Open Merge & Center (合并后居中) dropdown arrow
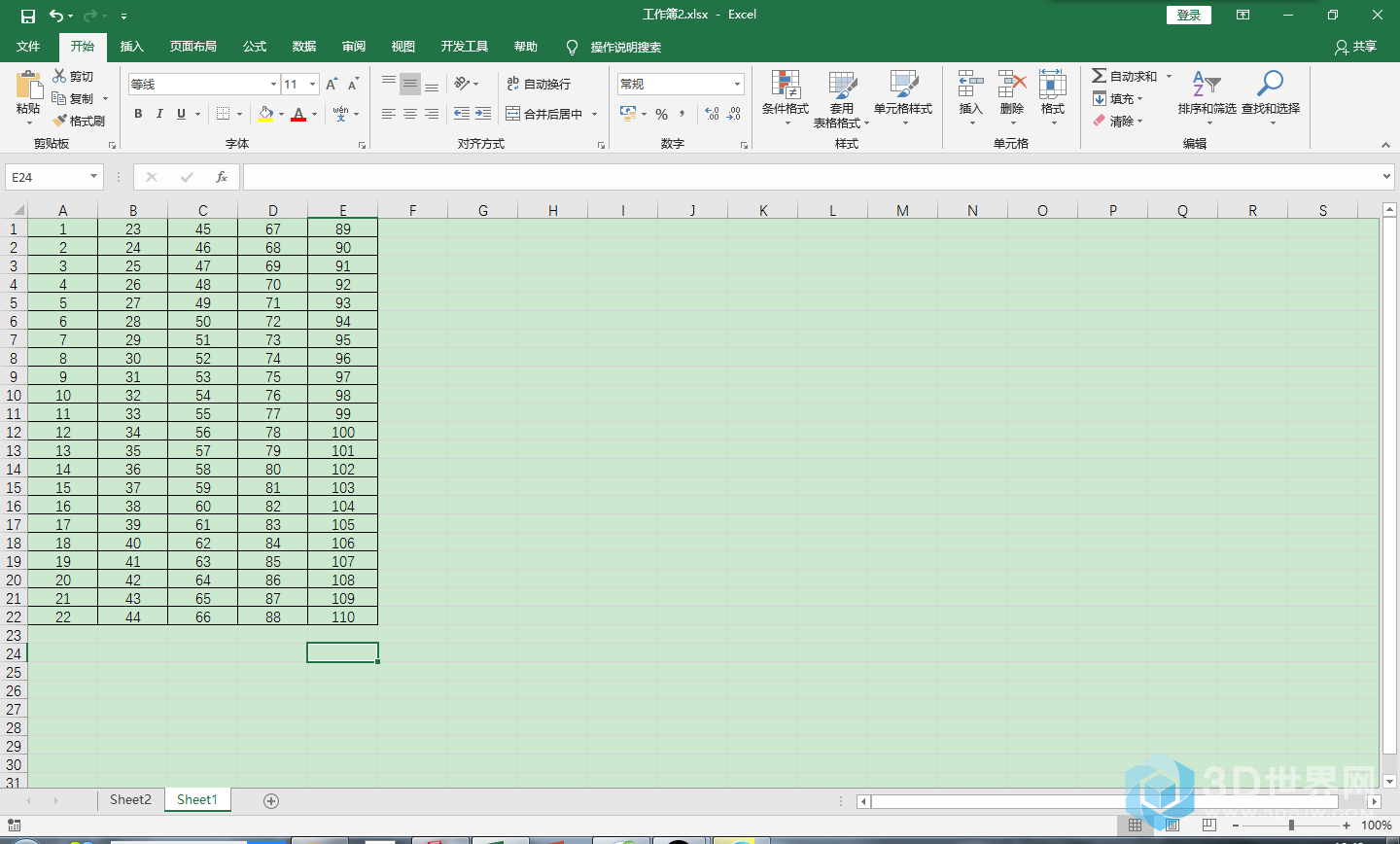 pos(594,114)
